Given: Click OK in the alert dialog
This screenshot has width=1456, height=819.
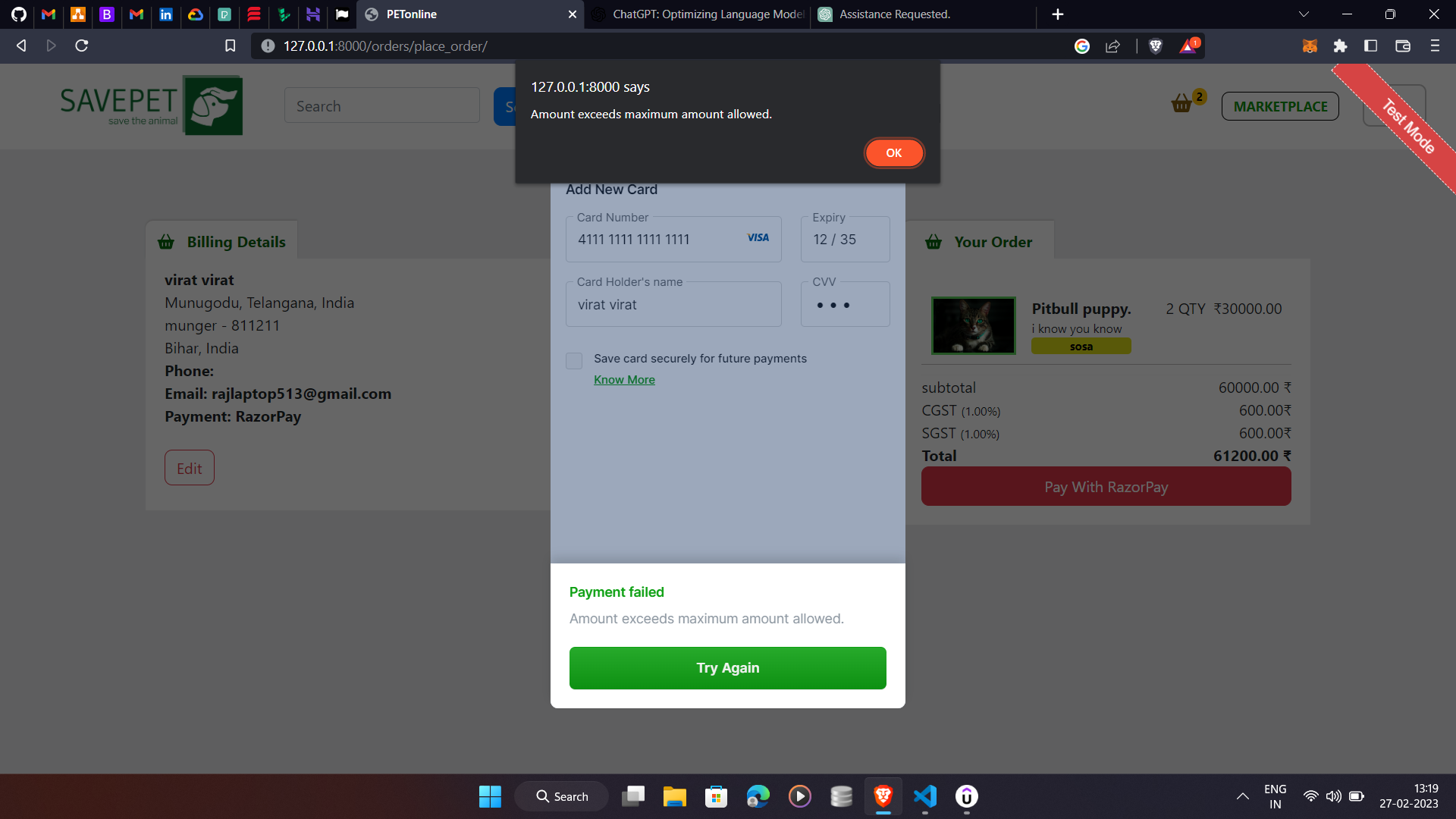Looking at the screenshot, I should (x=894, y=153).
